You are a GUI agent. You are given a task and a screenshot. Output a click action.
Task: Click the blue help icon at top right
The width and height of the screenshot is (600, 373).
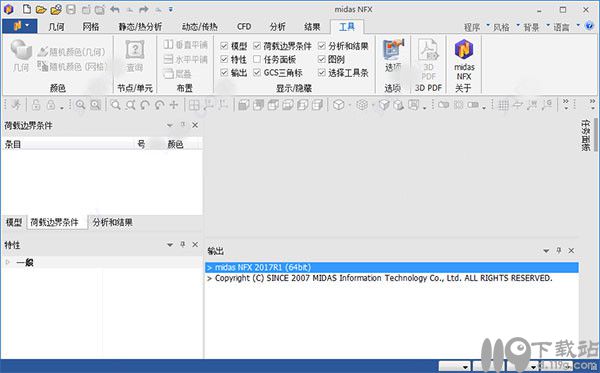click(590, 26)
